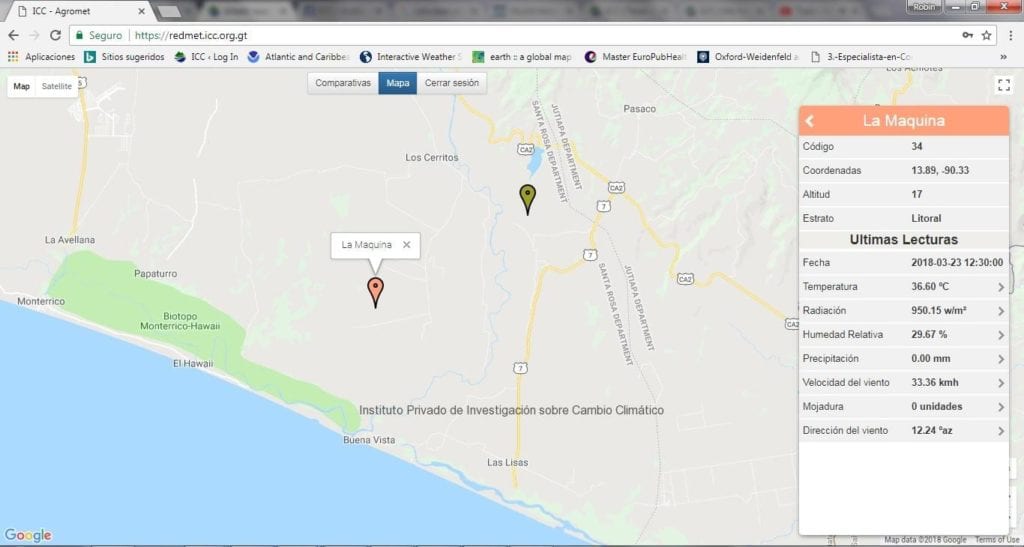Screen dimensions: 1024x547
Task: Toggle fullscreen map view icon
Action: (1004, 86)
